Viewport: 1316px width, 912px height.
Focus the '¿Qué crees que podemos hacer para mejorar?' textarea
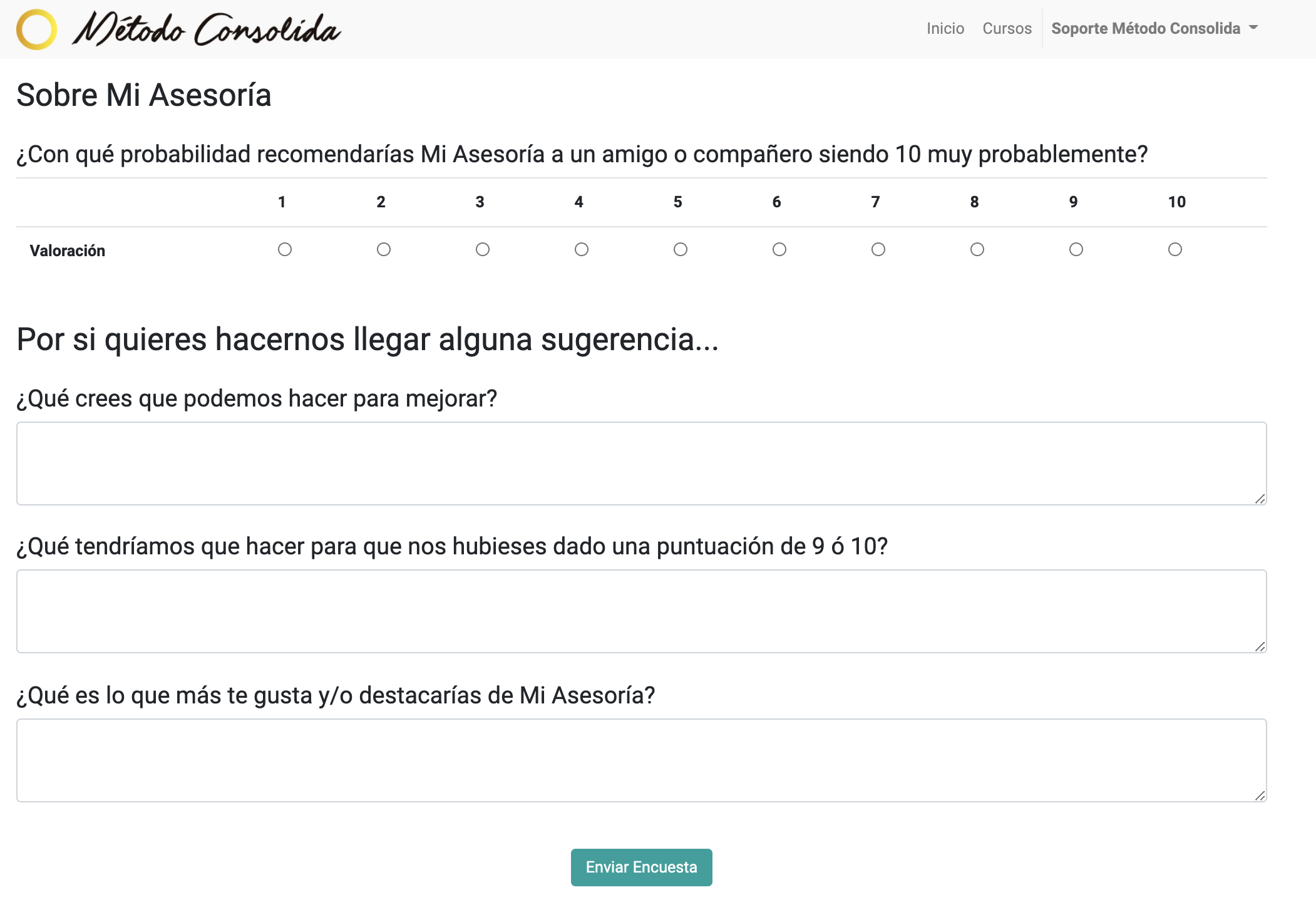(x=642, y=464)
